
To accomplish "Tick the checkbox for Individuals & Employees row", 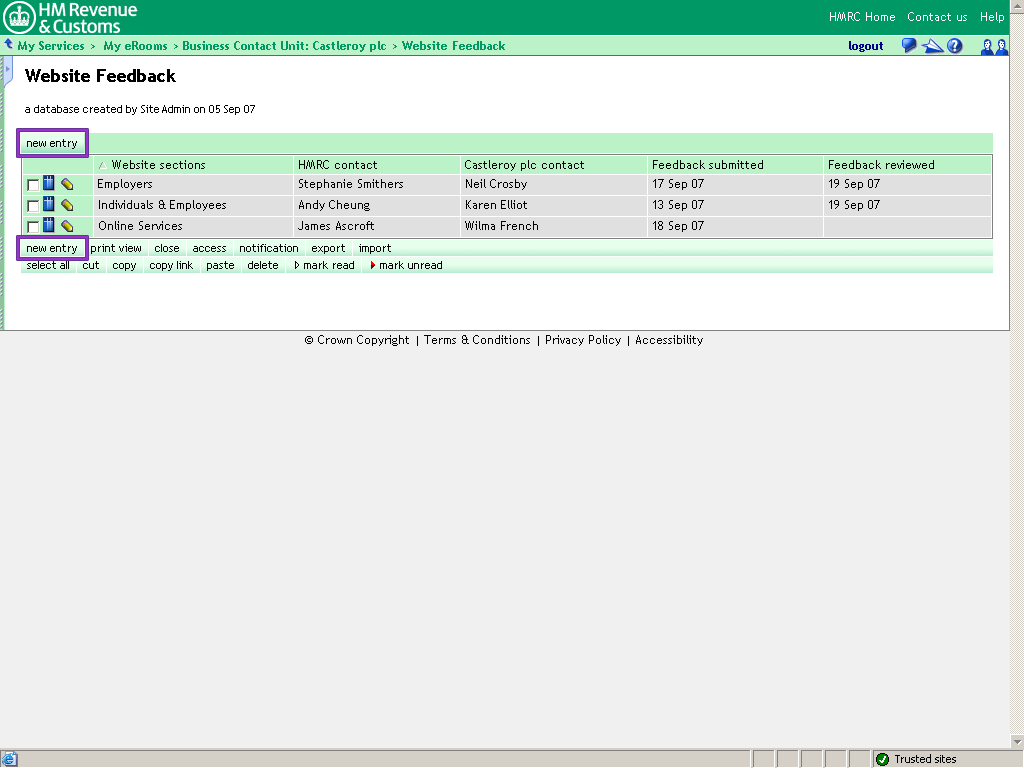I will click(x=33, y=206).
